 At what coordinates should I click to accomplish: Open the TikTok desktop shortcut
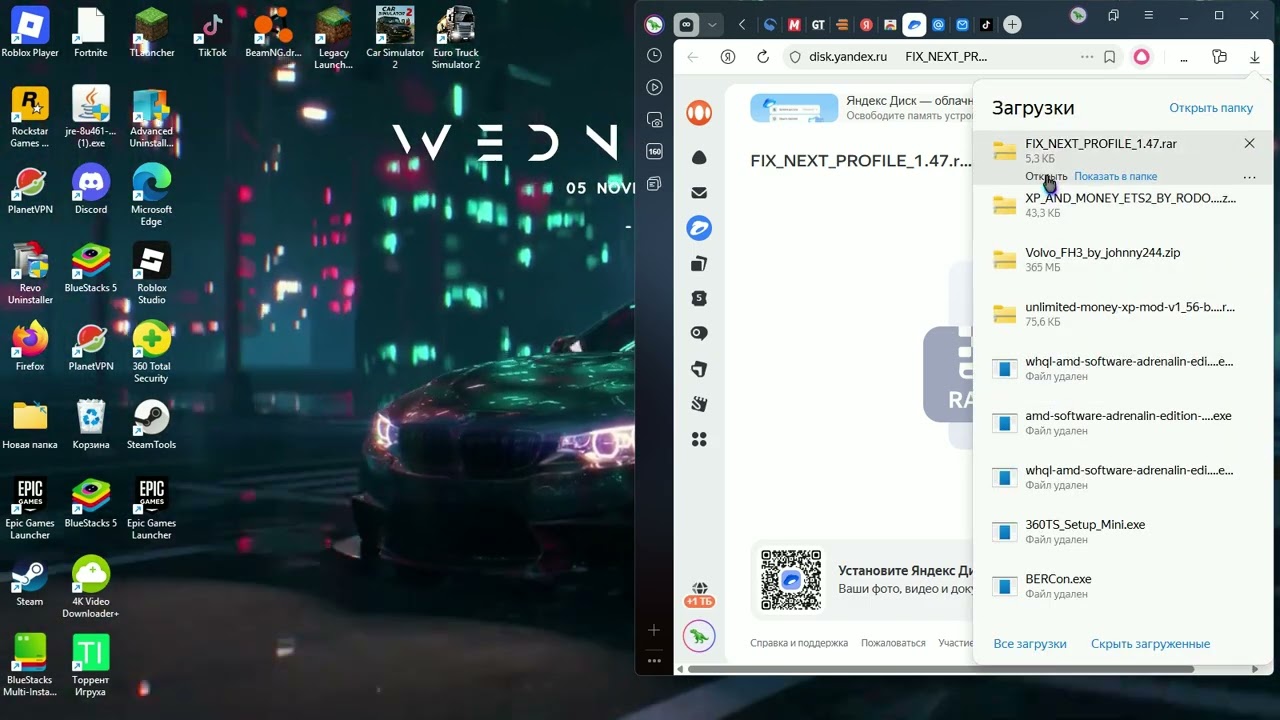[212, 32]
